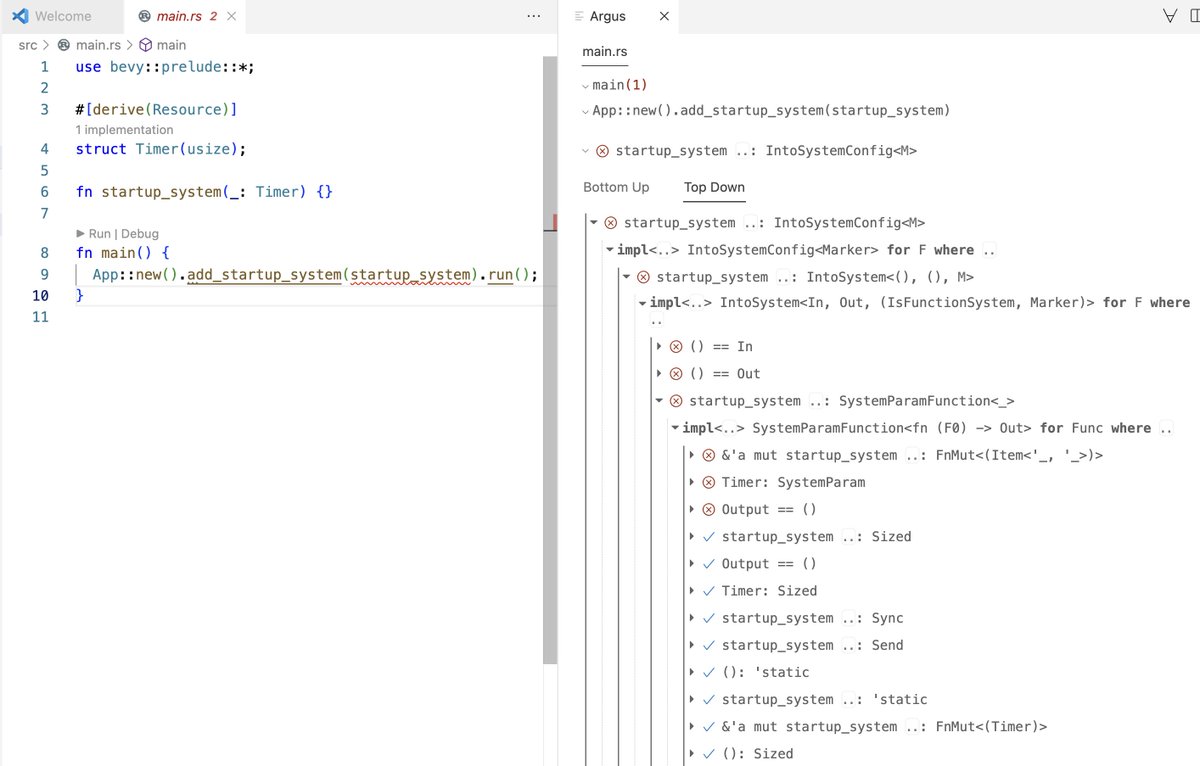
Task: Expand the failed Output == () node
Action: coord(692,509)
